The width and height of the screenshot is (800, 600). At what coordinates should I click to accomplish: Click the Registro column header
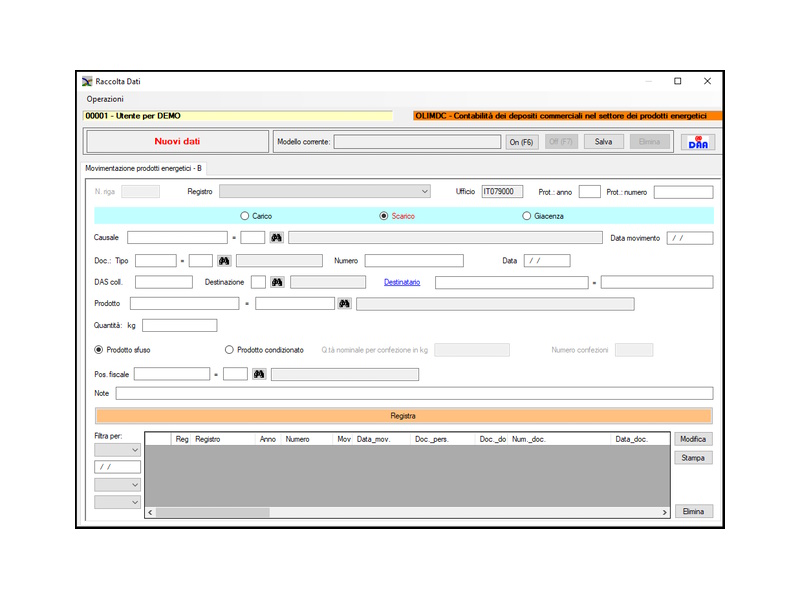coord(223,439)
